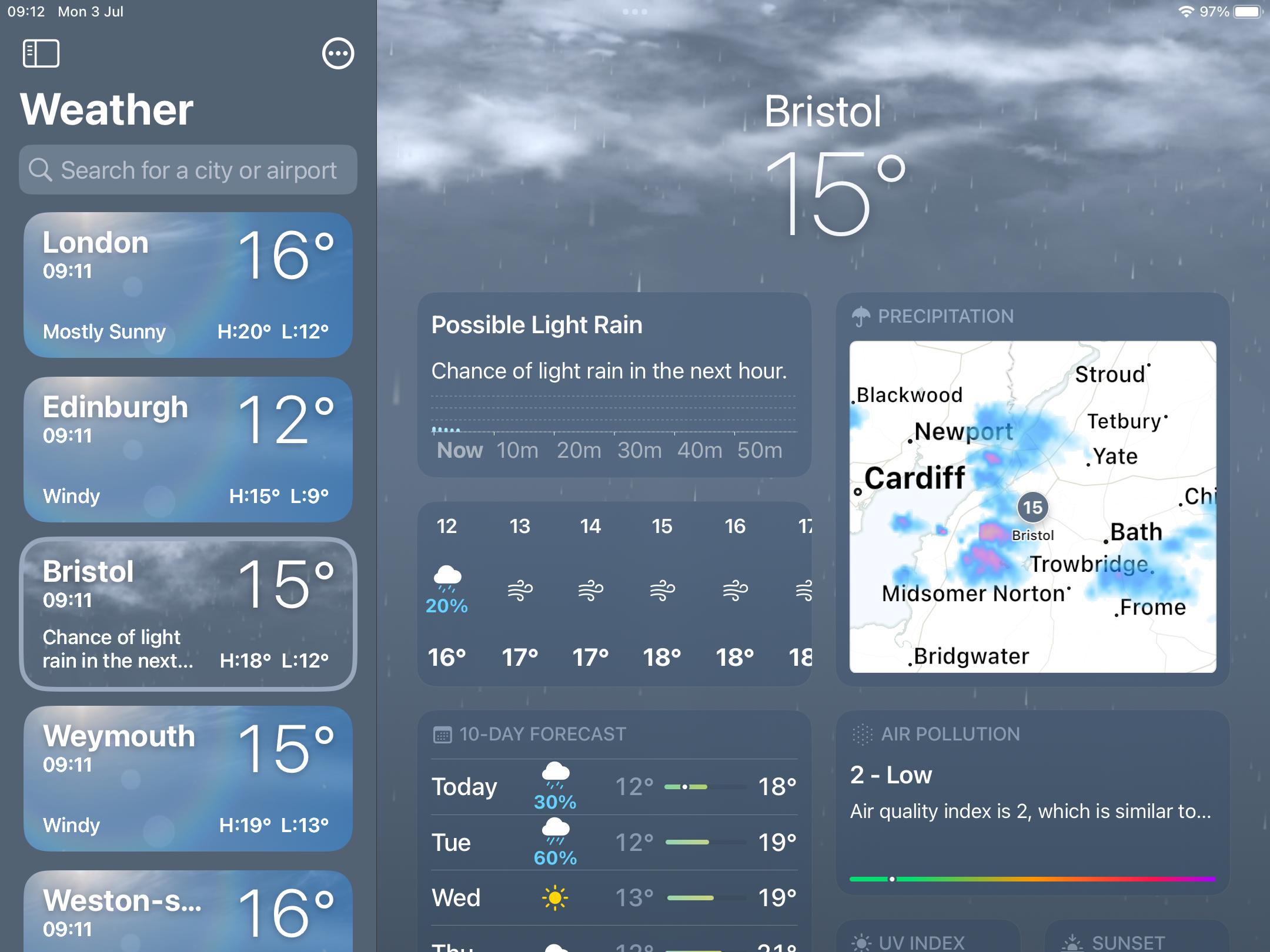Tap the 10-Day Forecast calendar icon

(442, 735)
